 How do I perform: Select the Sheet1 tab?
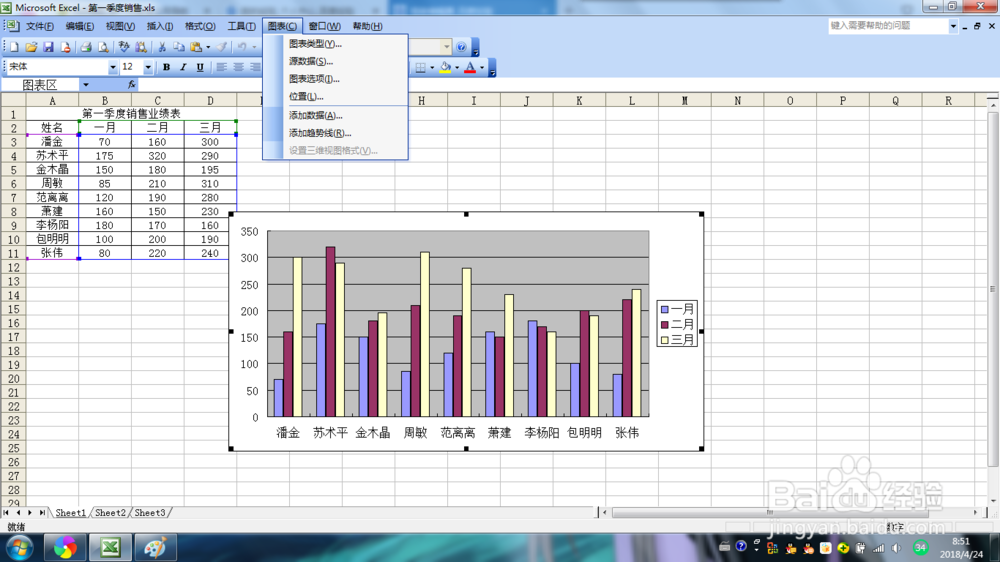point(70,513)
